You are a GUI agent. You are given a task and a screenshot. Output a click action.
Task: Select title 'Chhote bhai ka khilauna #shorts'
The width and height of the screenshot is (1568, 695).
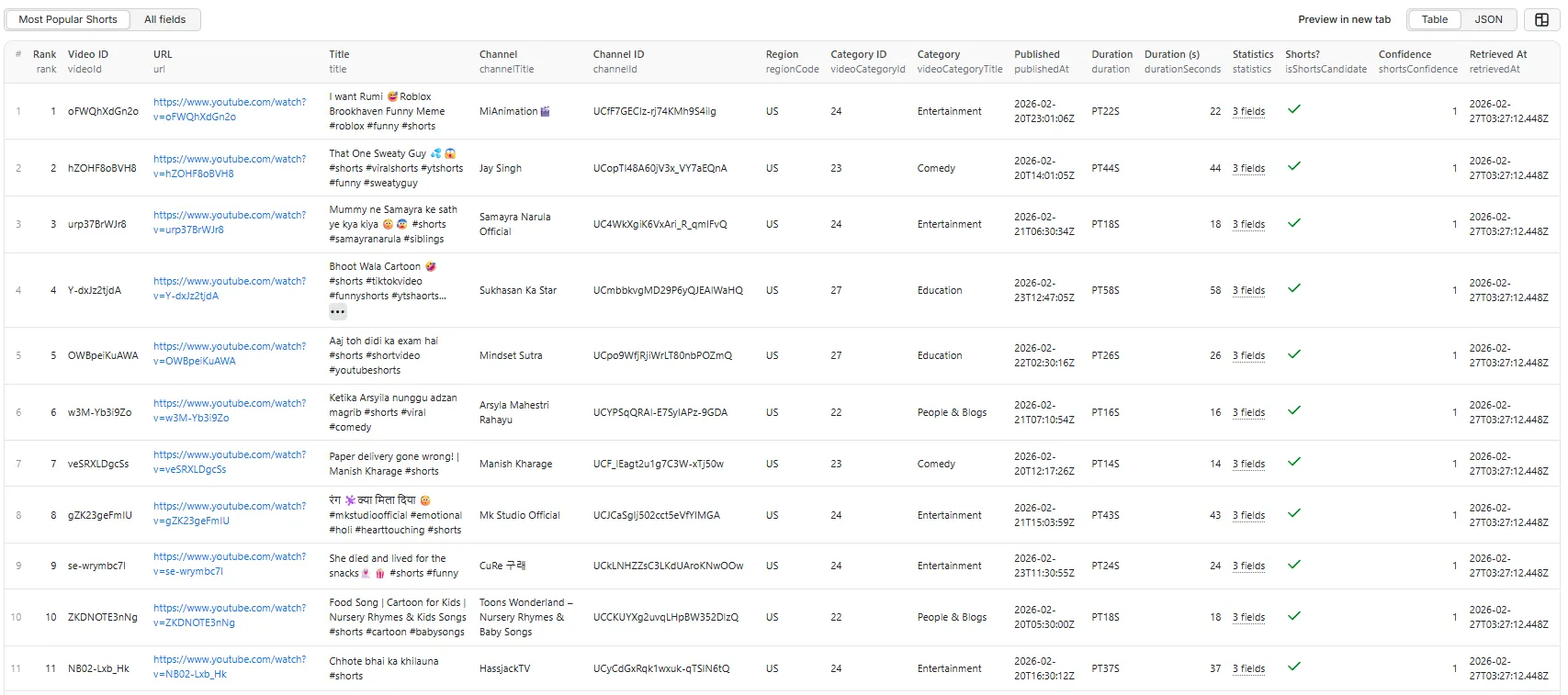tap(384, 668)
